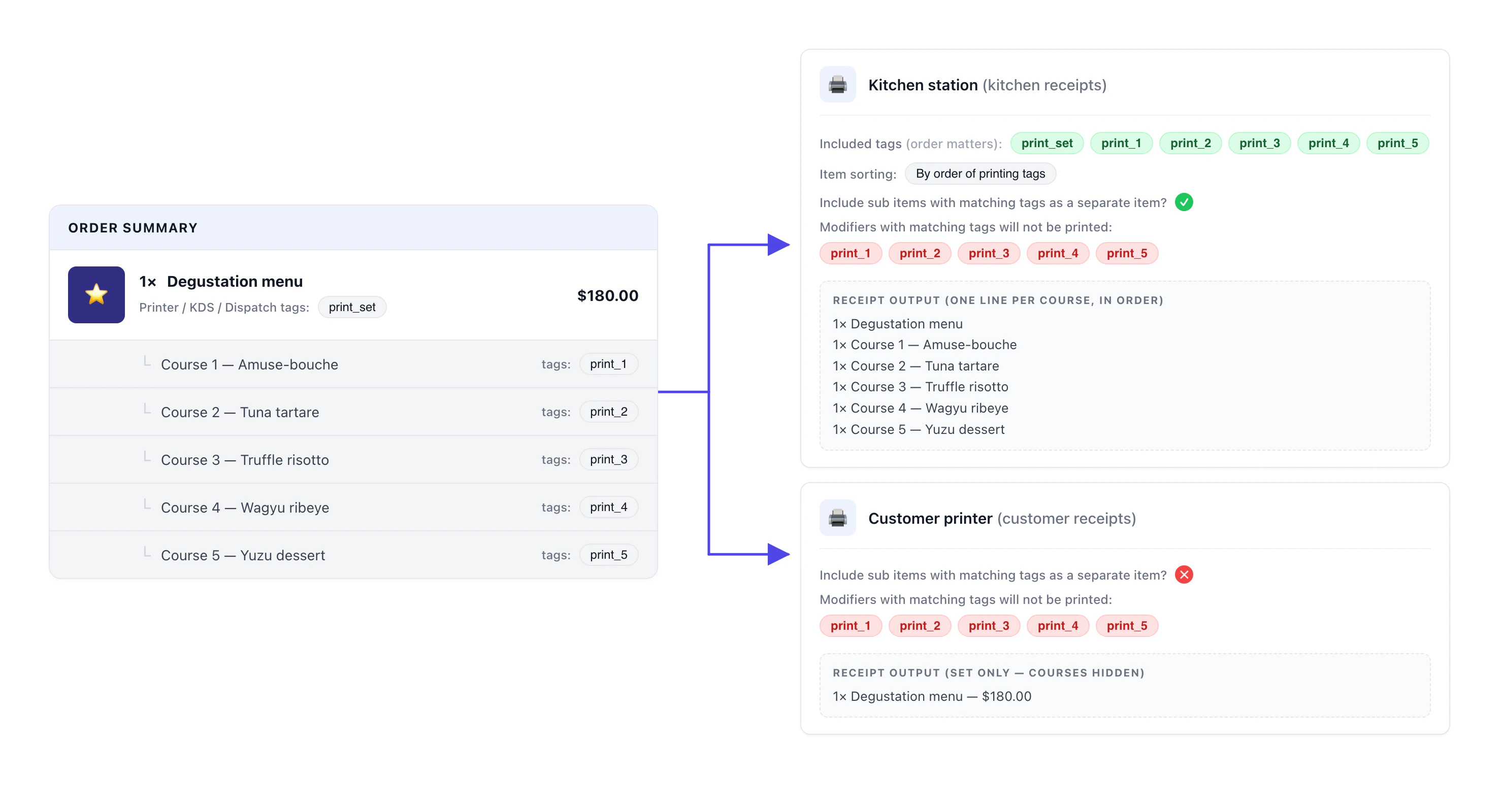Viewport: 1503px width, 812px height.
Task: Toggle the green checkmark for kitchen sub items
Action: 1184,202
